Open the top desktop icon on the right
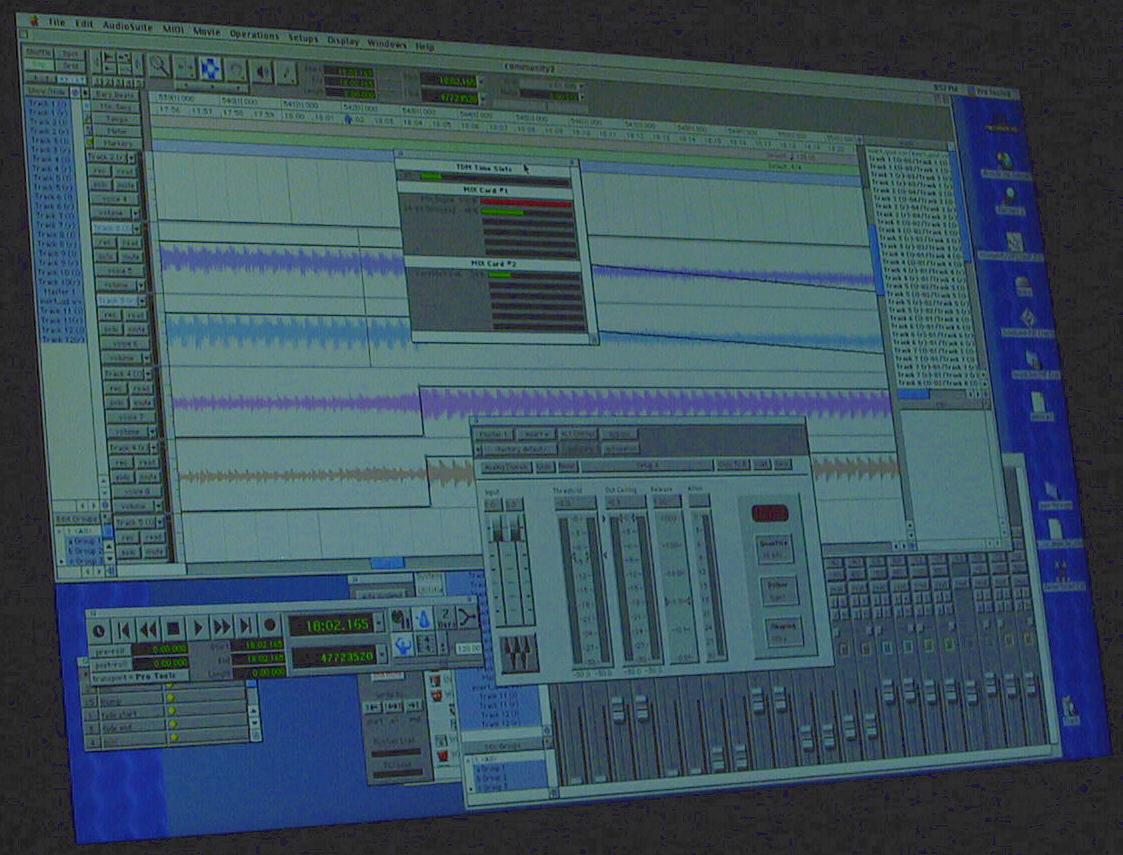 1001,122
